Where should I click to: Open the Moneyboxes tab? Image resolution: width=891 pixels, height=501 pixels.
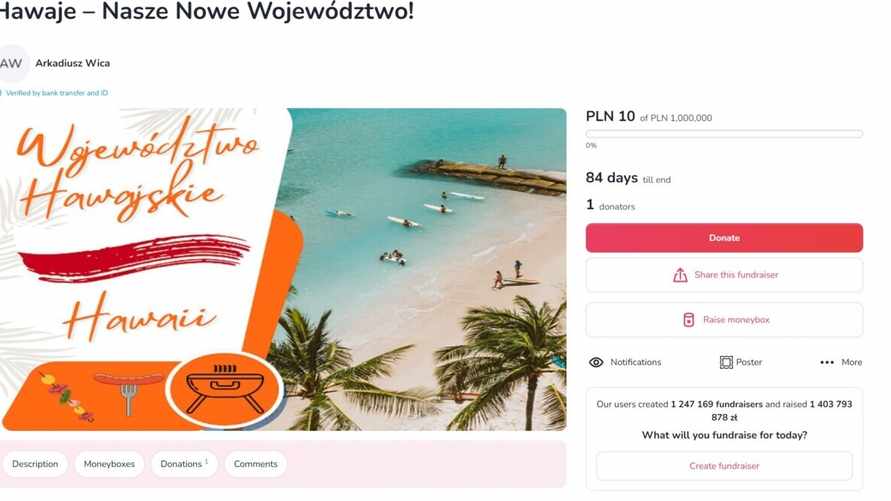[x=109, y=464]
